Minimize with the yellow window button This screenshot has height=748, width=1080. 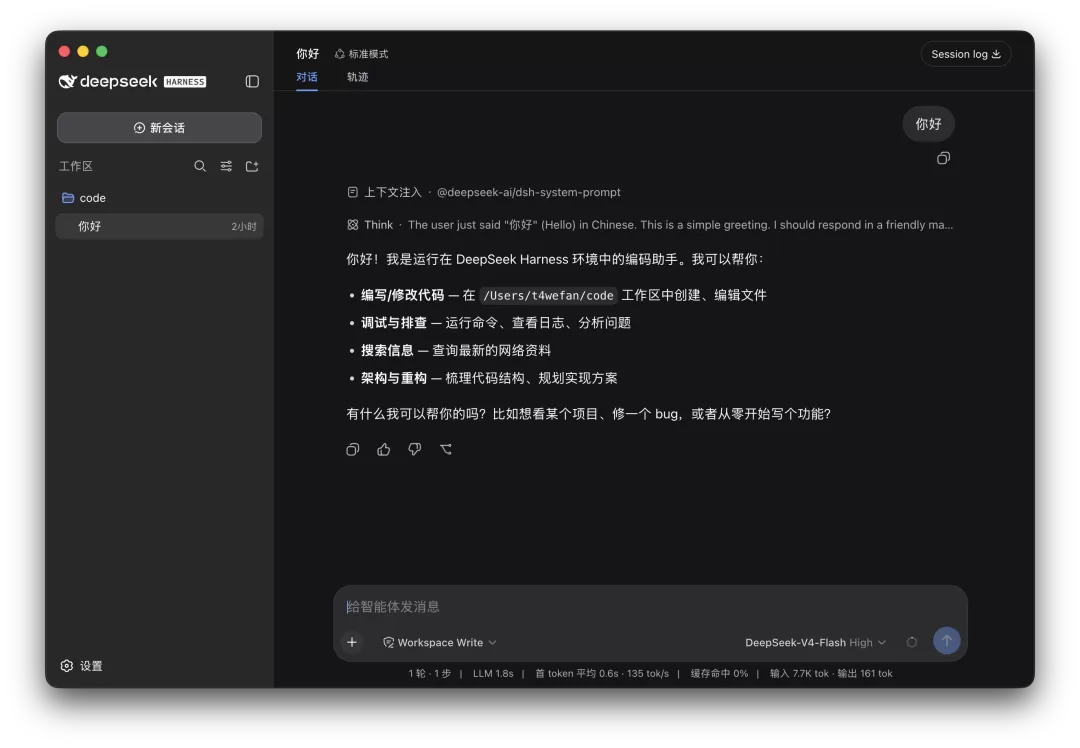(83, 51)
